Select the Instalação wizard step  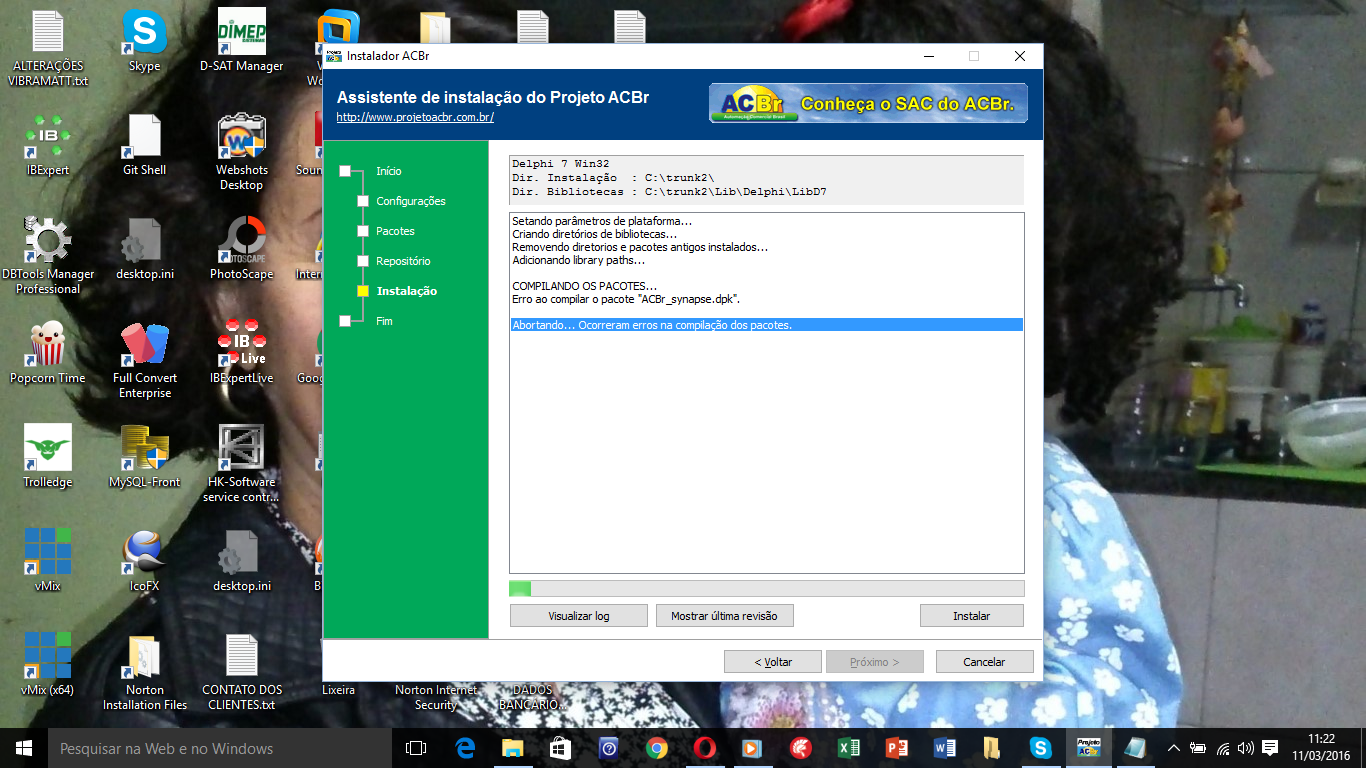(406, 291)
